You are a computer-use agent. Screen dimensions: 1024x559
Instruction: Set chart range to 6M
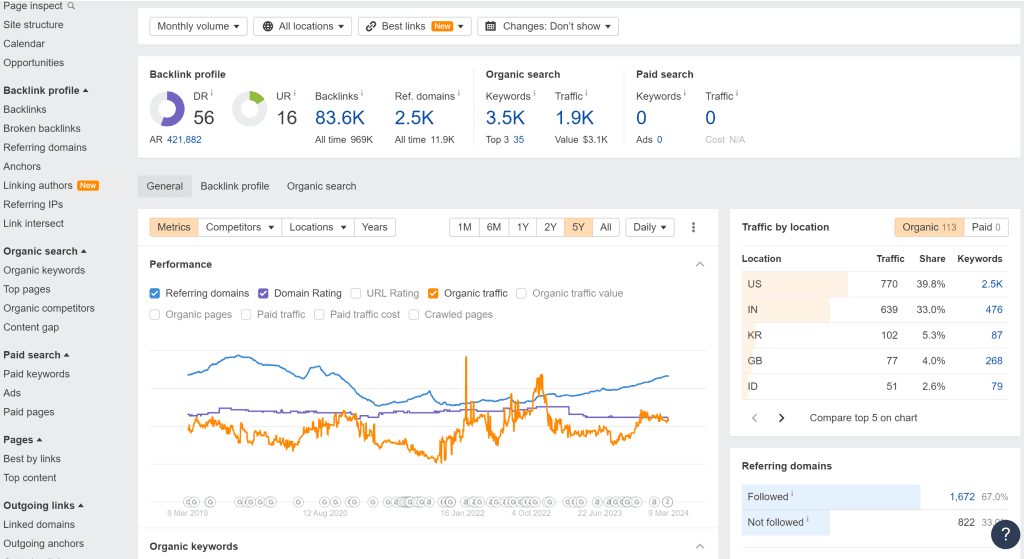494,227
